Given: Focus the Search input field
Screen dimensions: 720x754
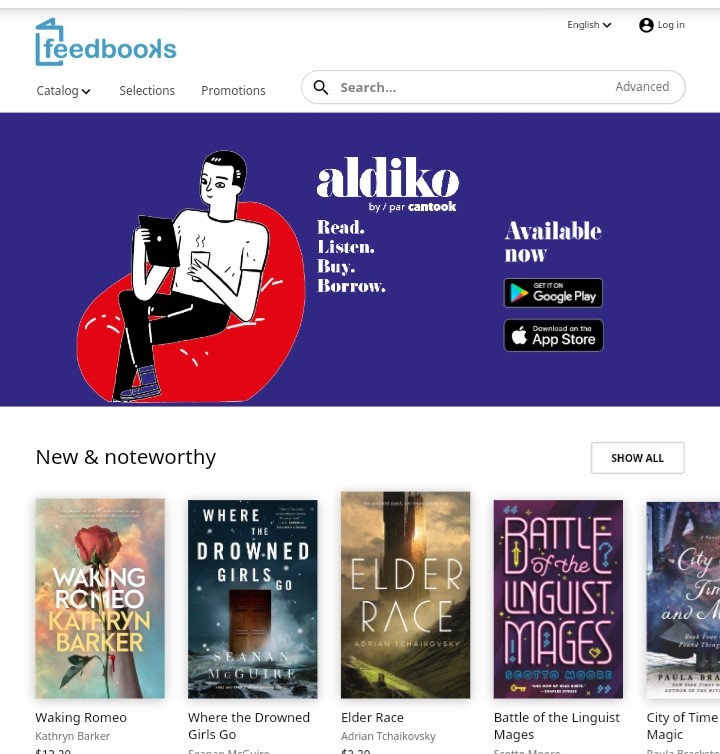Looking at the screenshot, I should tap(471, 88).
